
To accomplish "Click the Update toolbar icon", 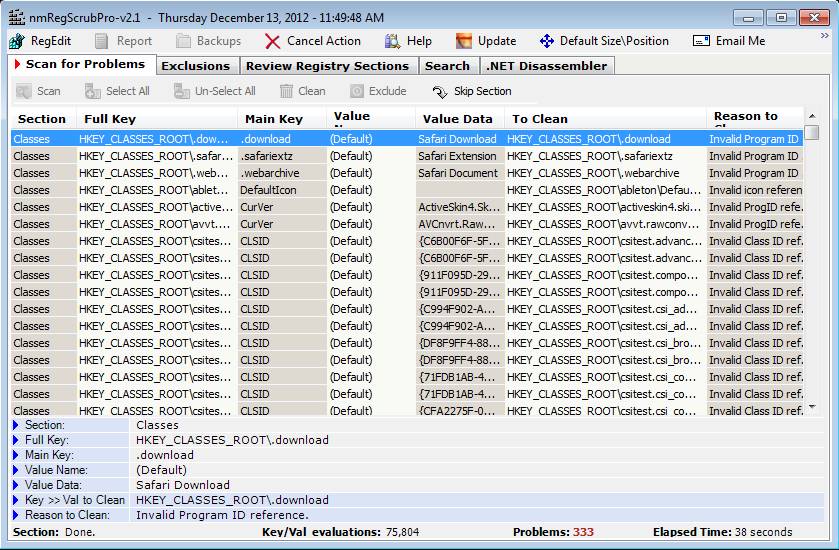I will click(464, 41).
